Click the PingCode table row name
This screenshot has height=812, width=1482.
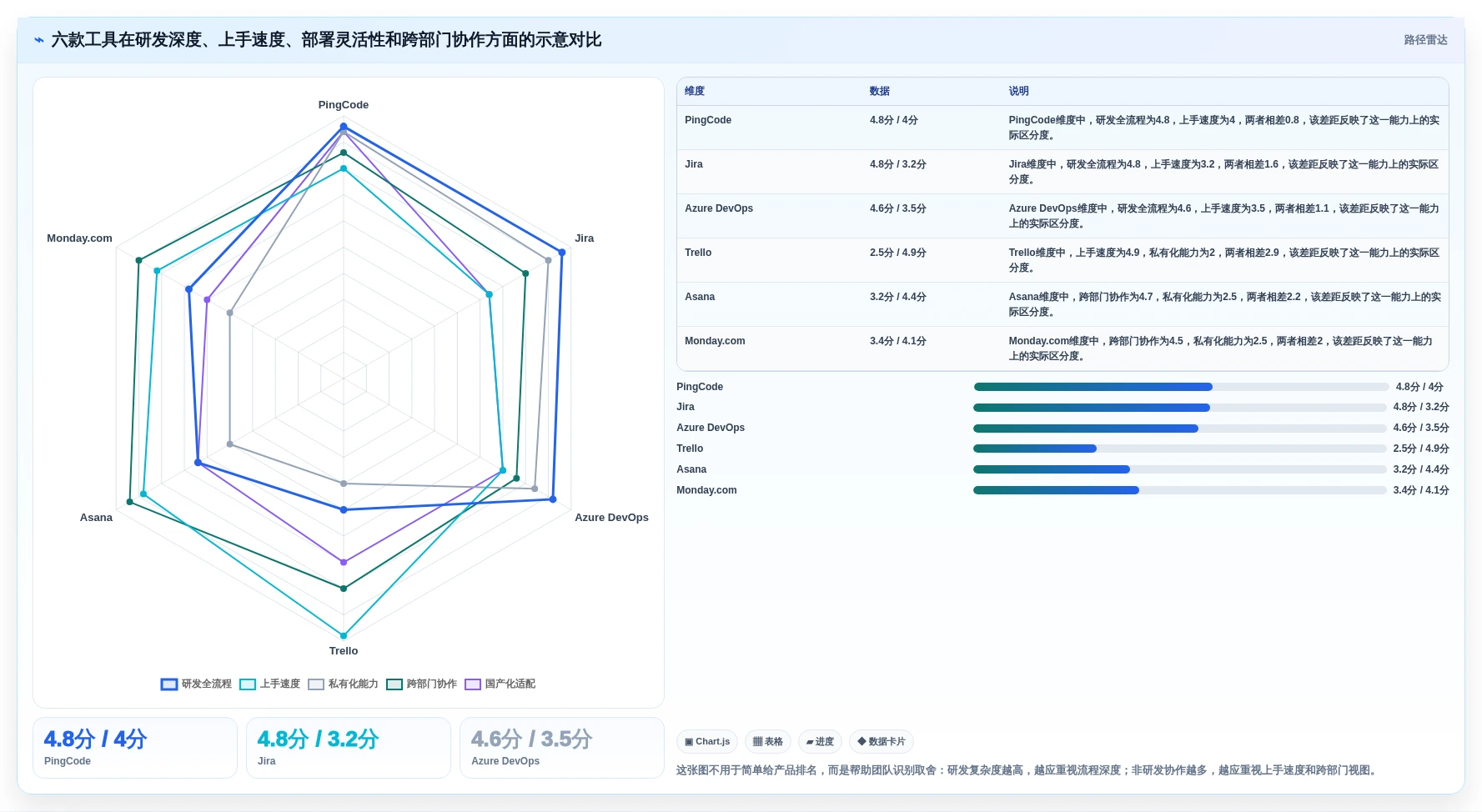point(708,120)
